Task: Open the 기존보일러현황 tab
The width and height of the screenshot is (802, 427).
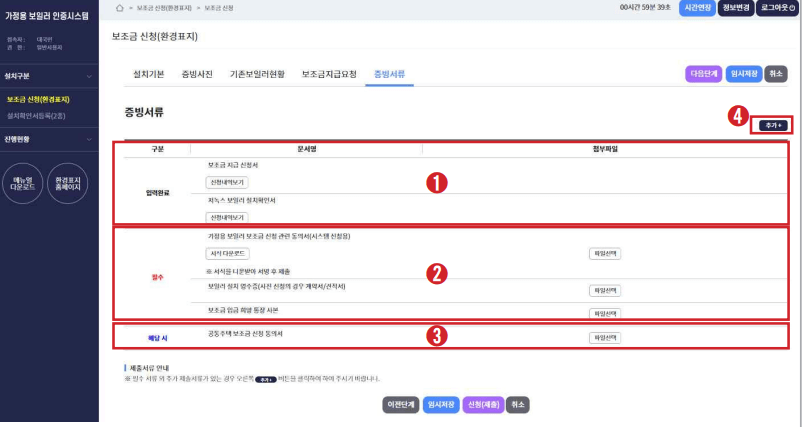Action: [257, 74]
